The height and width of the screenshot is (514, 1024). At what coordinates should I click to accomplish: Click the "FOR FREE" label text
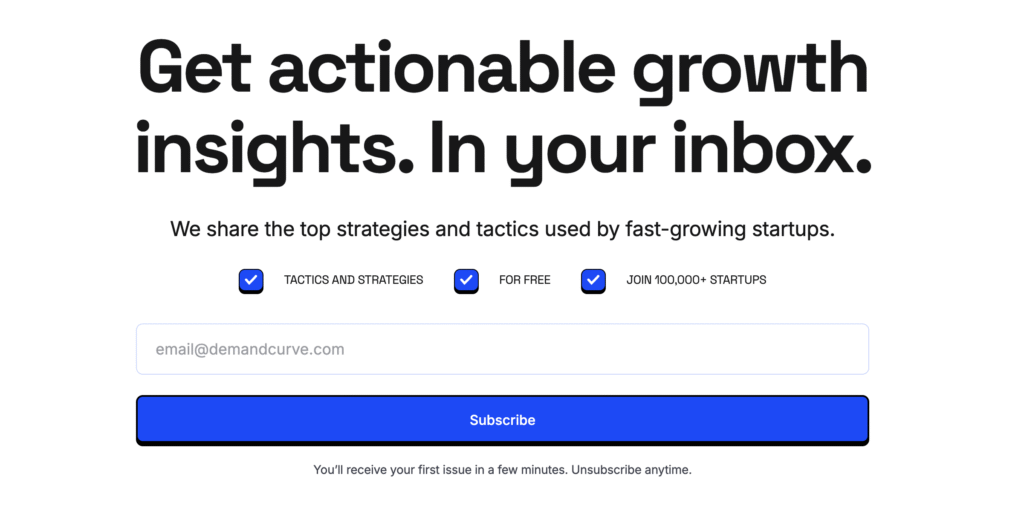[x=524, y=280]
